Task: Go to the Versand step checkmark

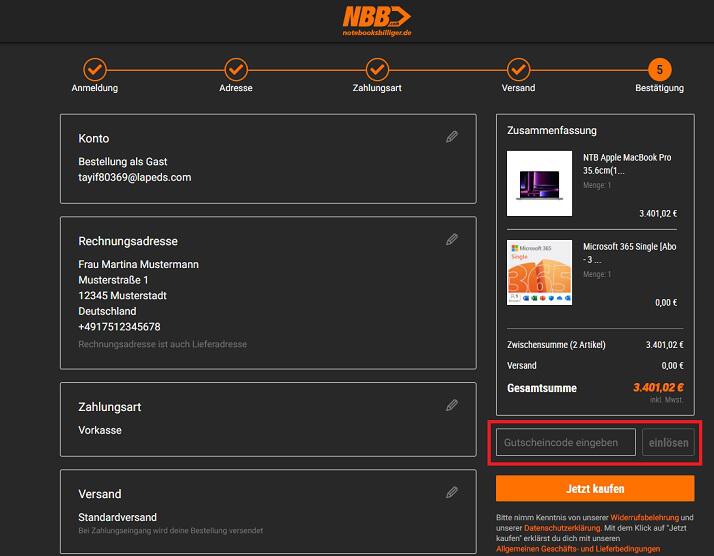Action: point(518,70)
